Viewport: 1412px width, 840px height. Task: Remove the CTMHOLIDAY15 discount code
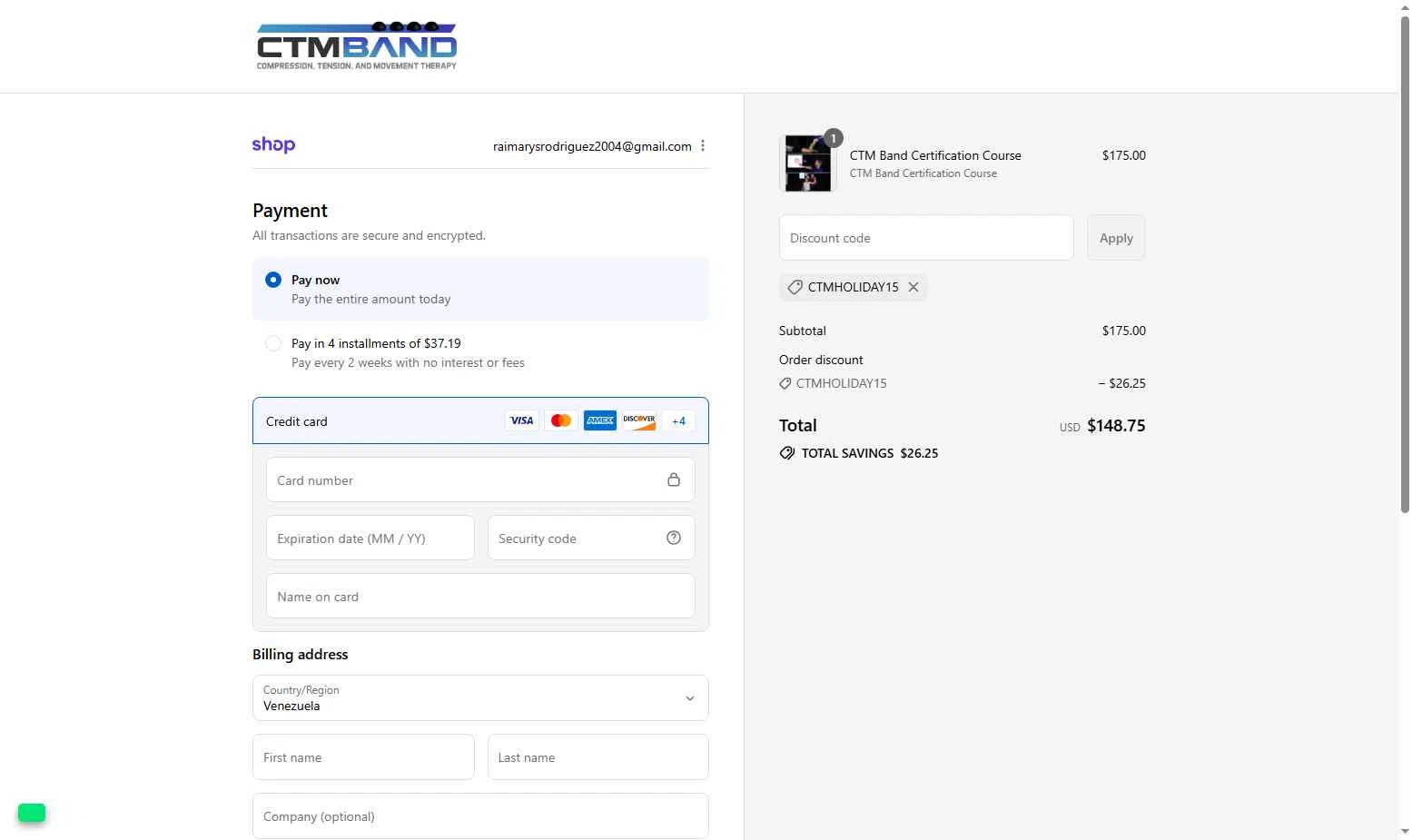pyautogui.click(x=913, y=287)
